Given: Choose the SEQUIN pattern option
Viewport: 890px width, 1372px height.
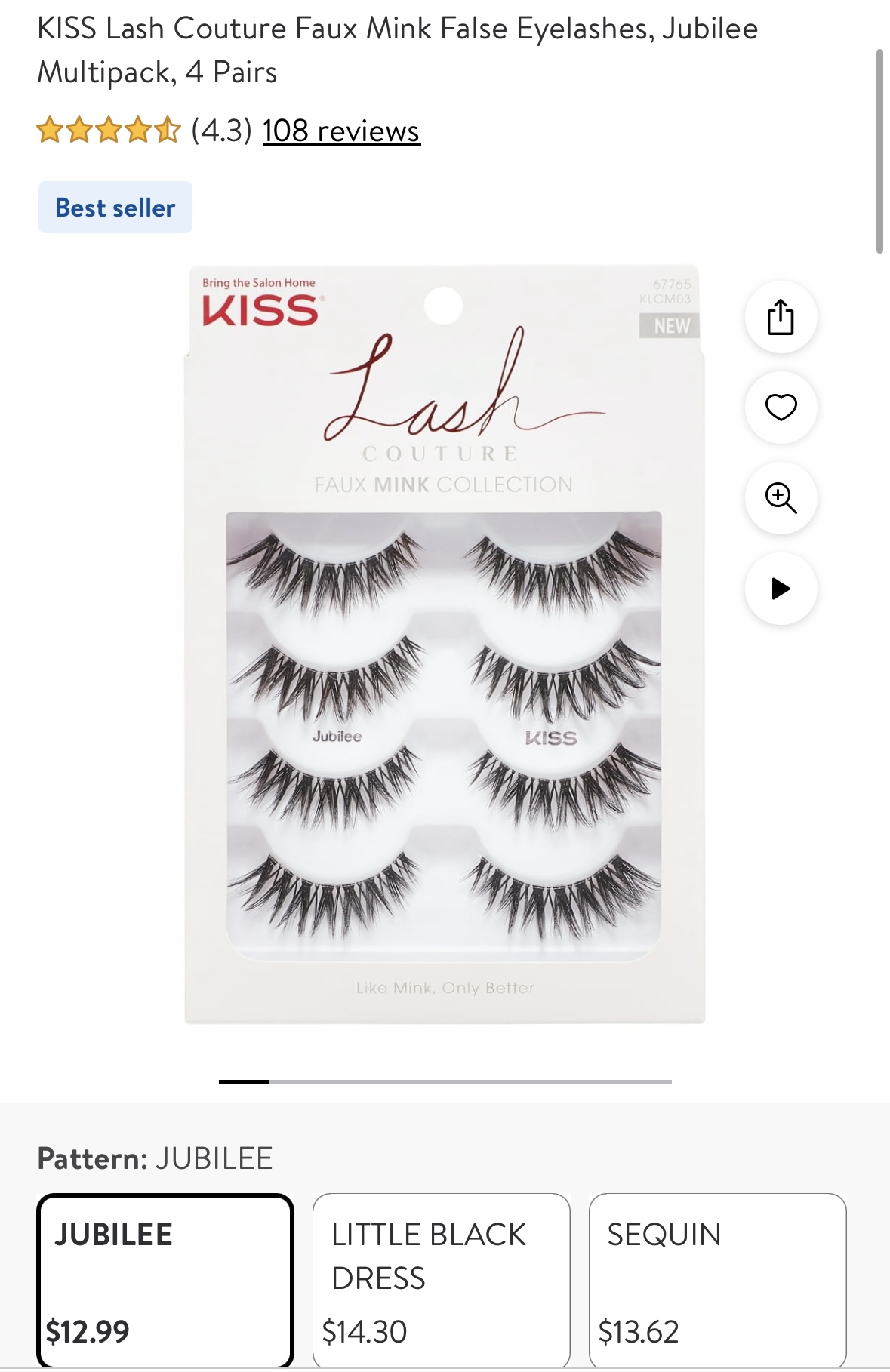Looking at the screenshot, I should pos(717,1280).
